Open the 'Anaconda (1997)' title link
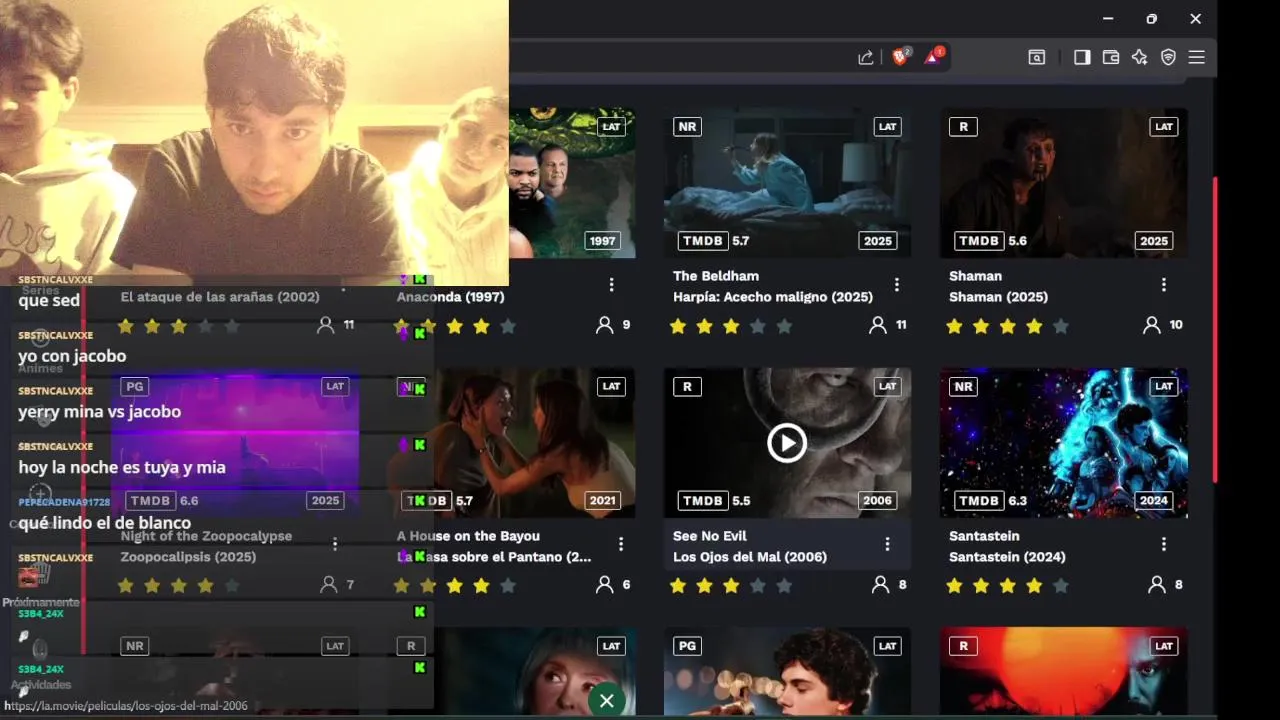This screenshot has width=1280, height=720. pyautogui.click(x=451, y=297)
